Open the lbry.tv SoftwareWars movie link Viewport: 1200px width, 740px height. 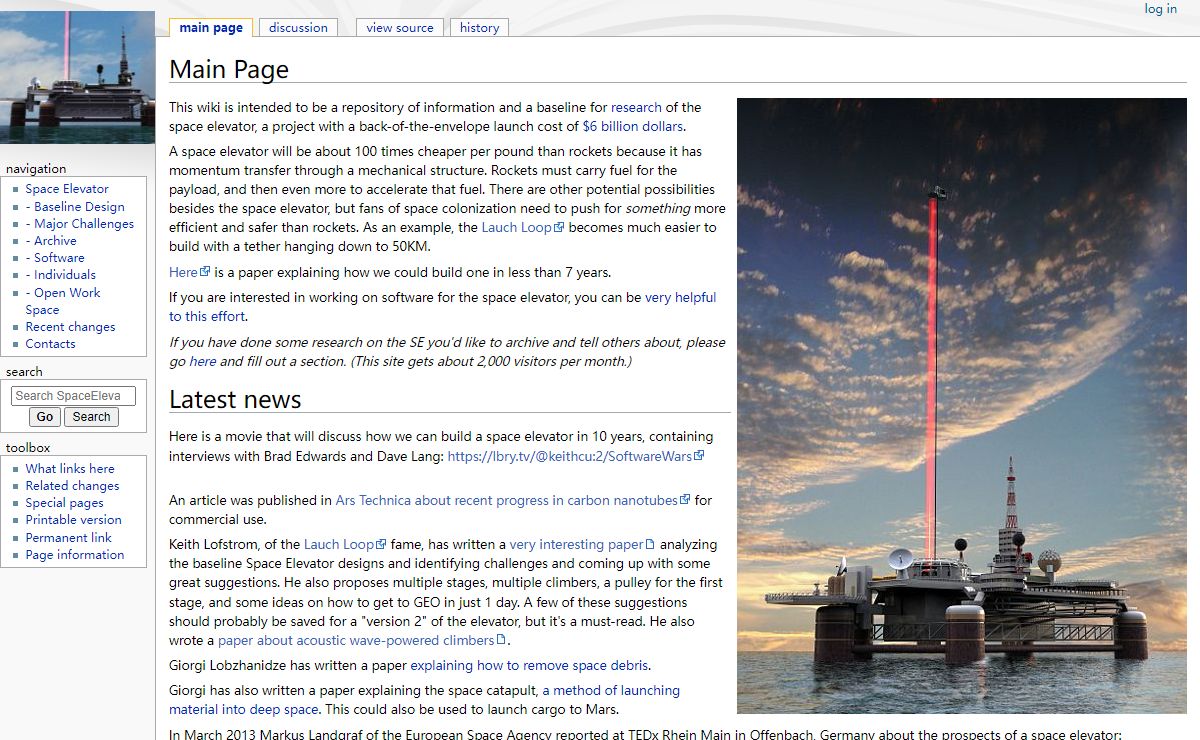point(570,456)
